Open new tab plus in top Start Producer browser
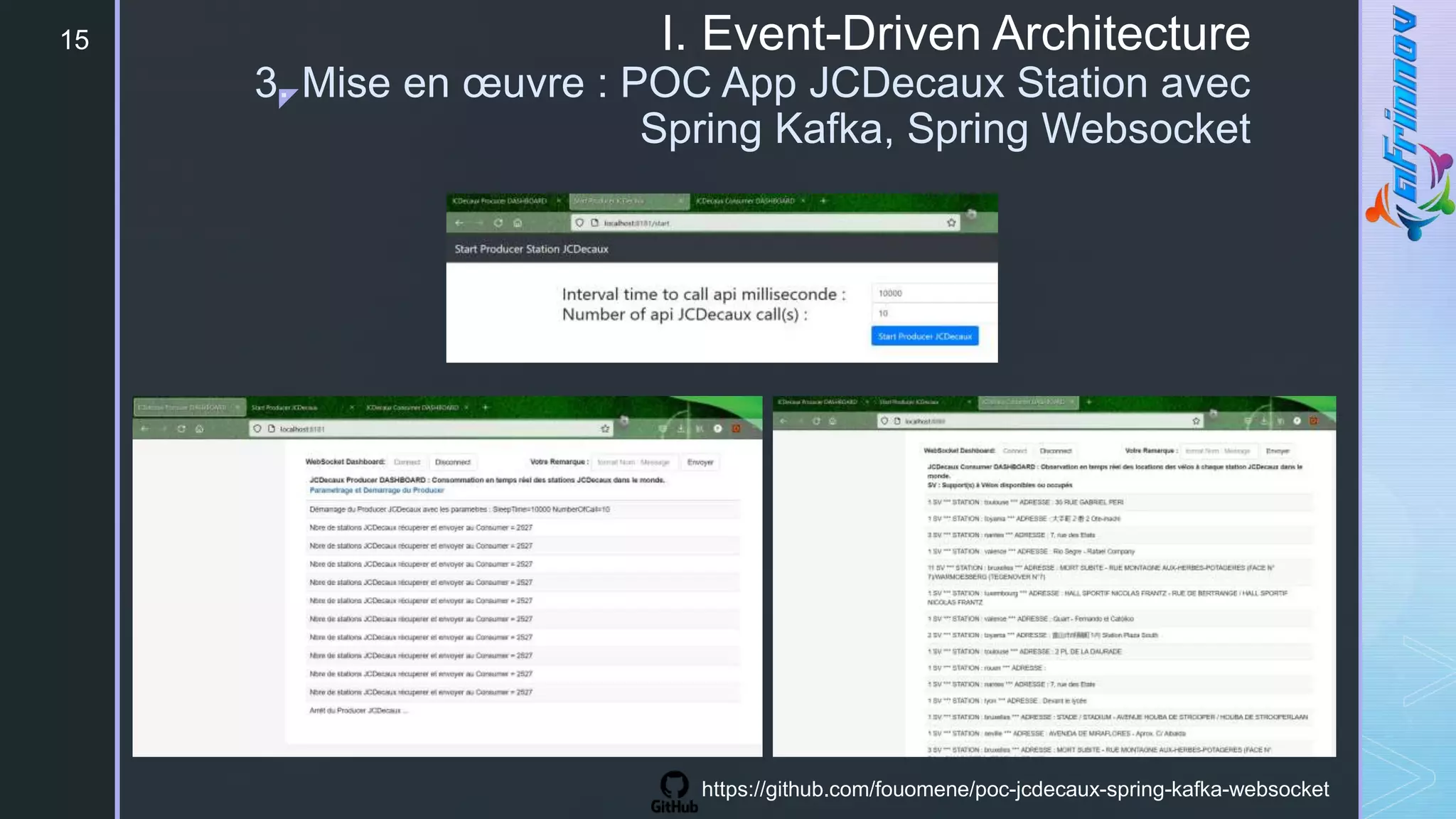 pyautogui.click(x=824, y=201)
